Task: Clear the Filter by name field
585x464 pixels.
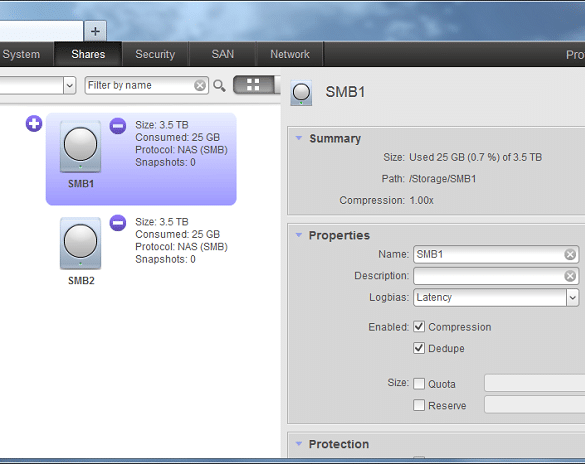Action: [200, 85]
